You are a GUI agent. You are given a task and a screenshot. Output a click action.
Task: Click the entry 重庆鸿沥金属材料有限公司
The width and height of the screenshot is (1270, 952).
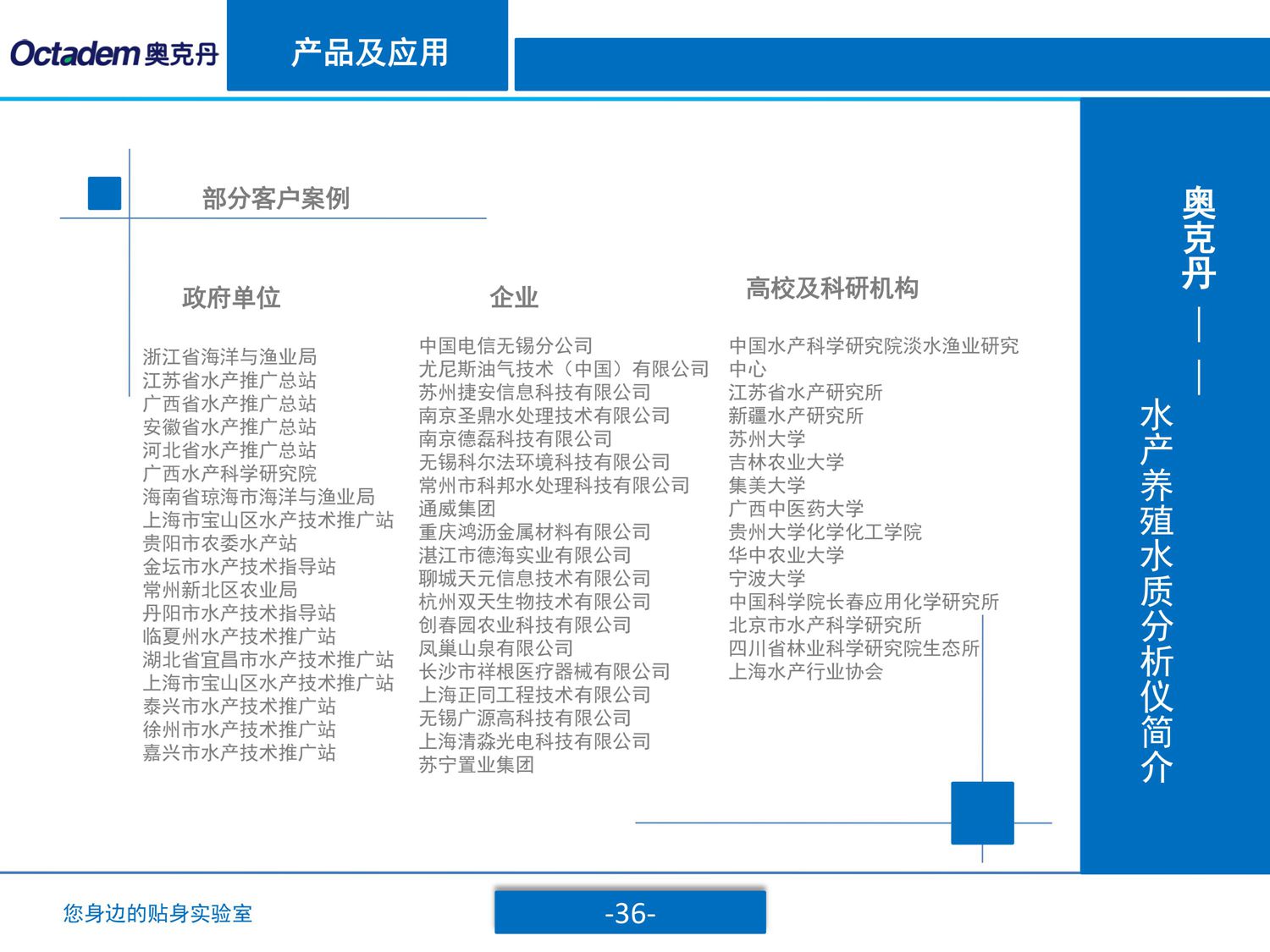(535, 532)
